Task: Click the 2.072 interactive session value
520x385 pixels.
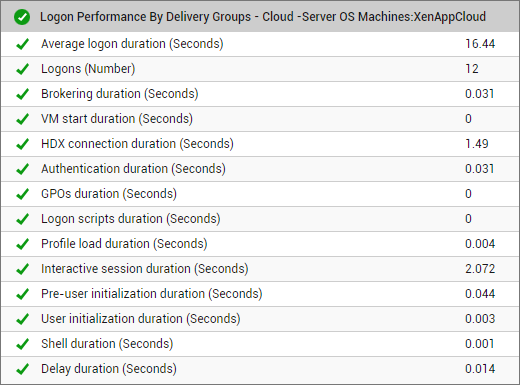Action: pos(480,269)
